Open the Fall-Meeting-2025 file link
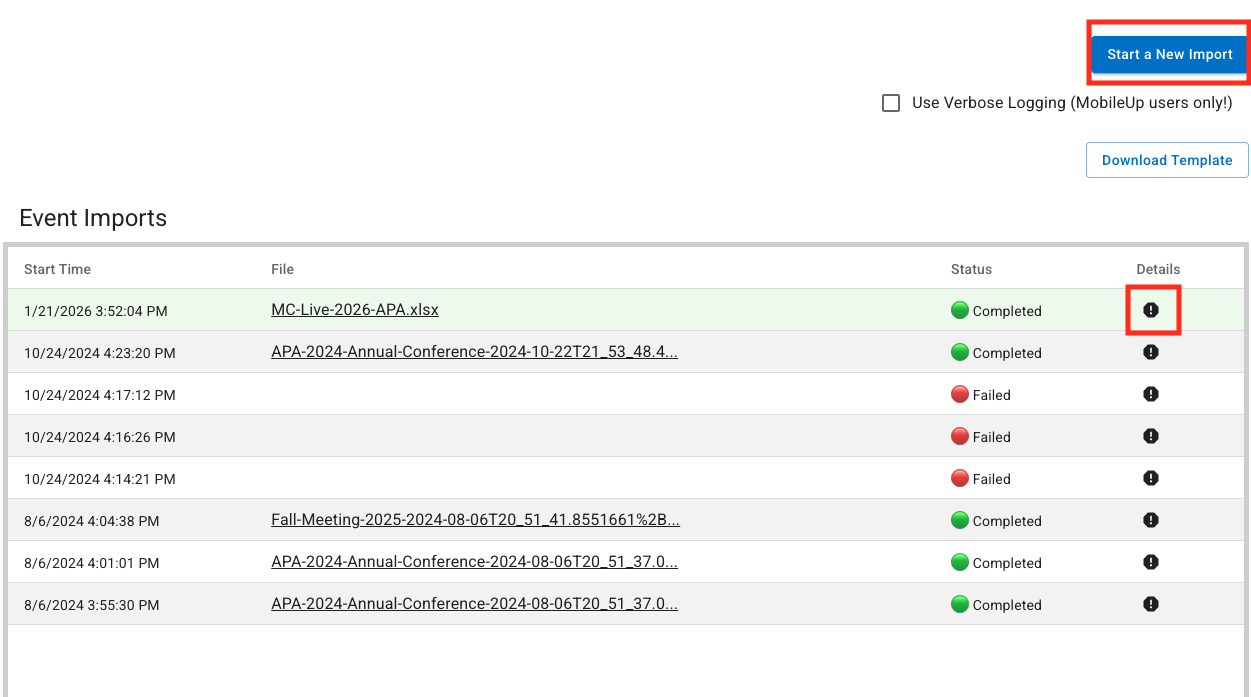1251x697 pixels. tap(475, 520)
